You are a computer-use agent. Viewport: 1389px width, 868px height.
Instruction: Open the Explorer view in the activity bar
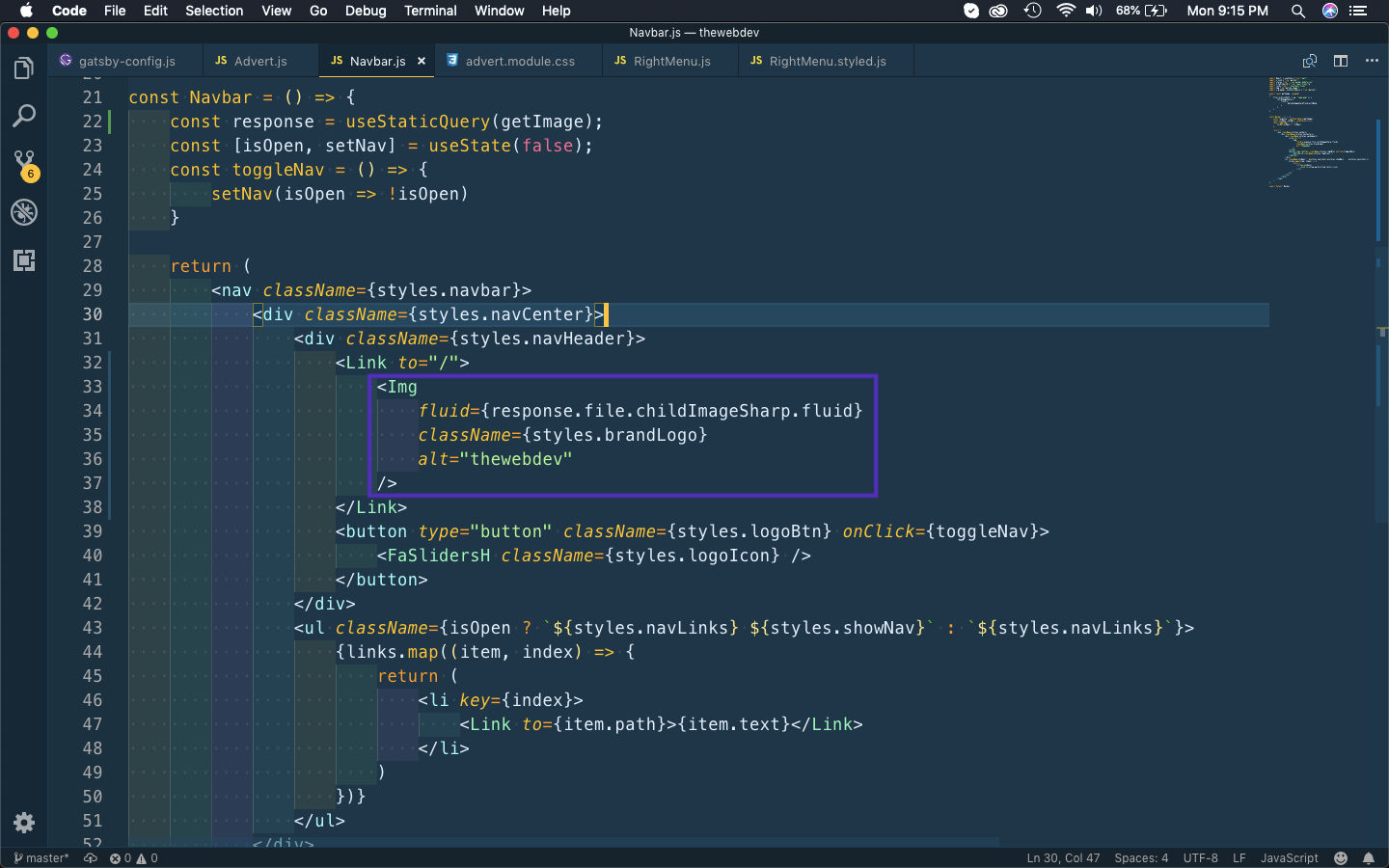pyautogui.click(x=24, y=68)
